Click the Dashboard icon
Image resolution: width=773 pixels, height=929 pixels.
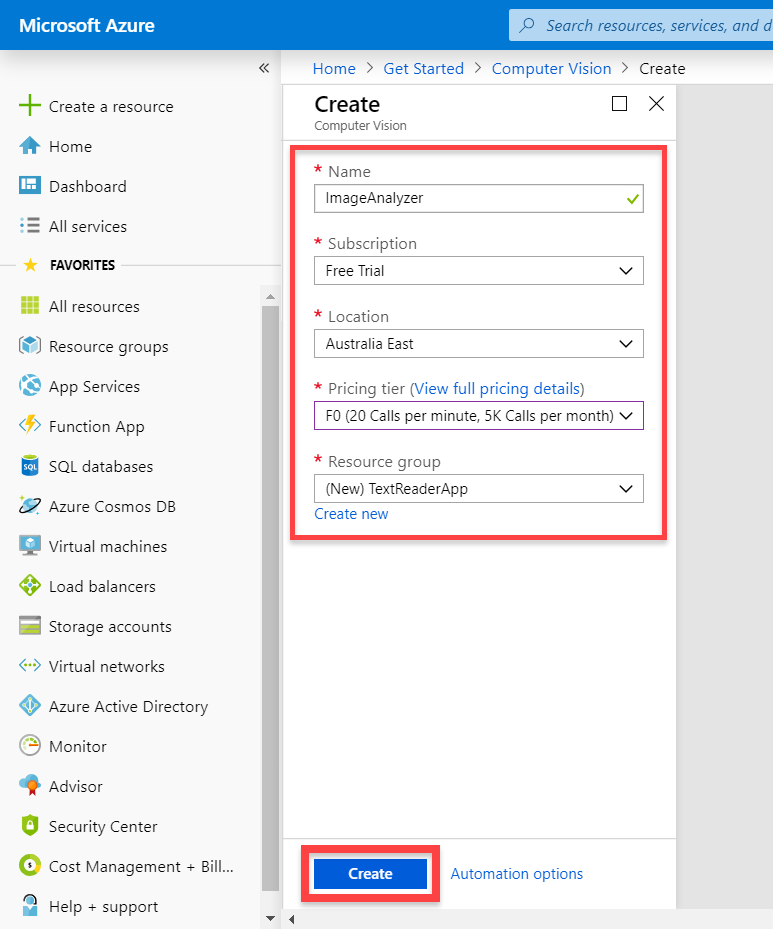30,185
